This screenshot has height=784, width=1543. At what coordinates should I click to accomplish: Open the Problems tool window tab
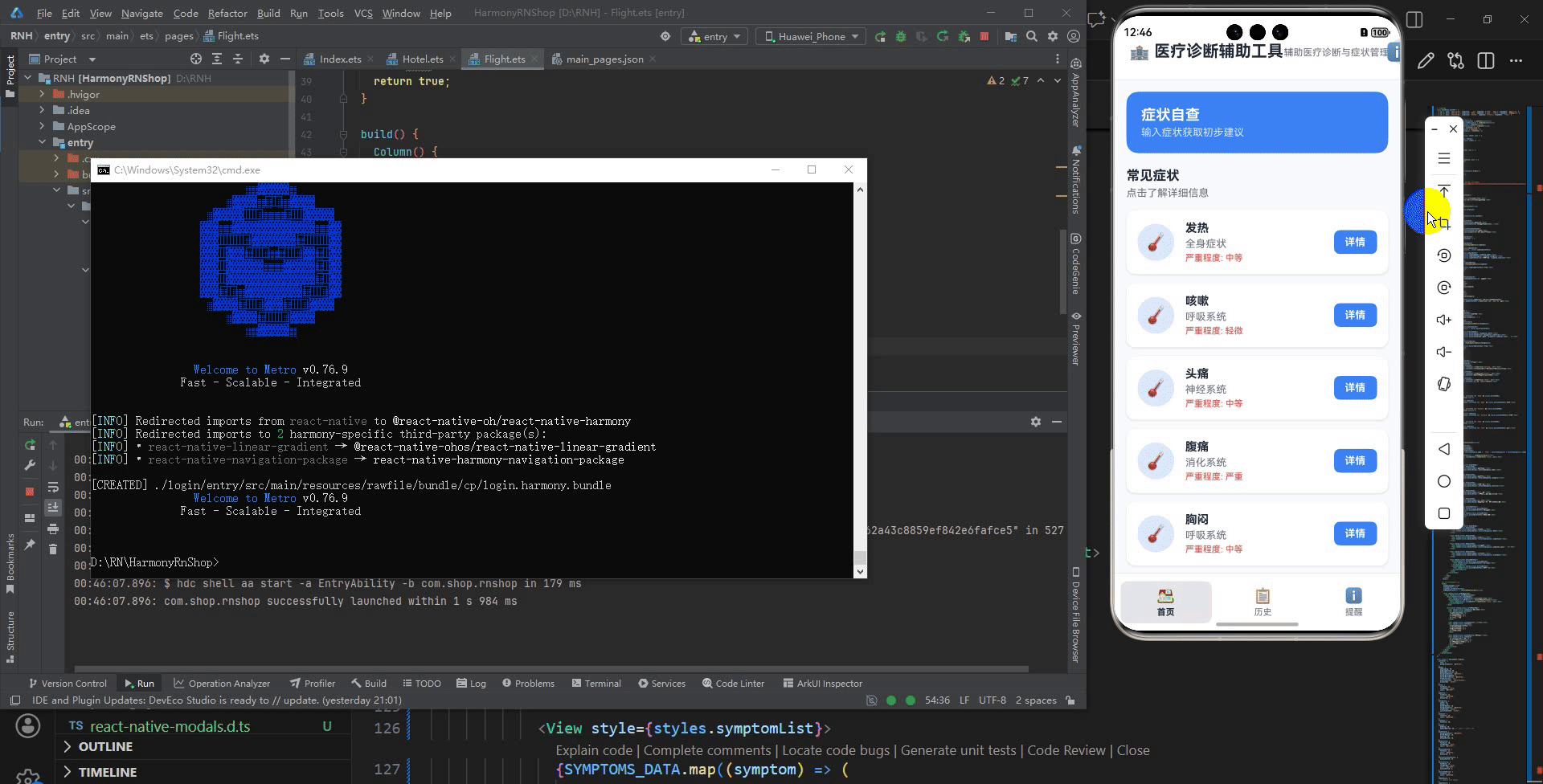pos(528,684)
